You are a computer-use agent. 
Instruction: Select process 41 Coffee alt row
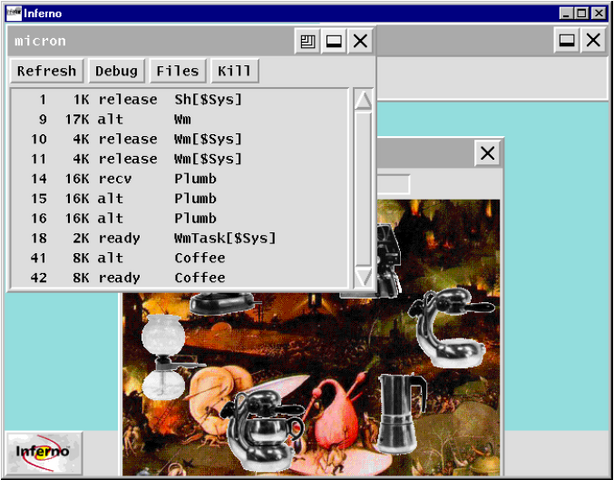coord(179,258)
